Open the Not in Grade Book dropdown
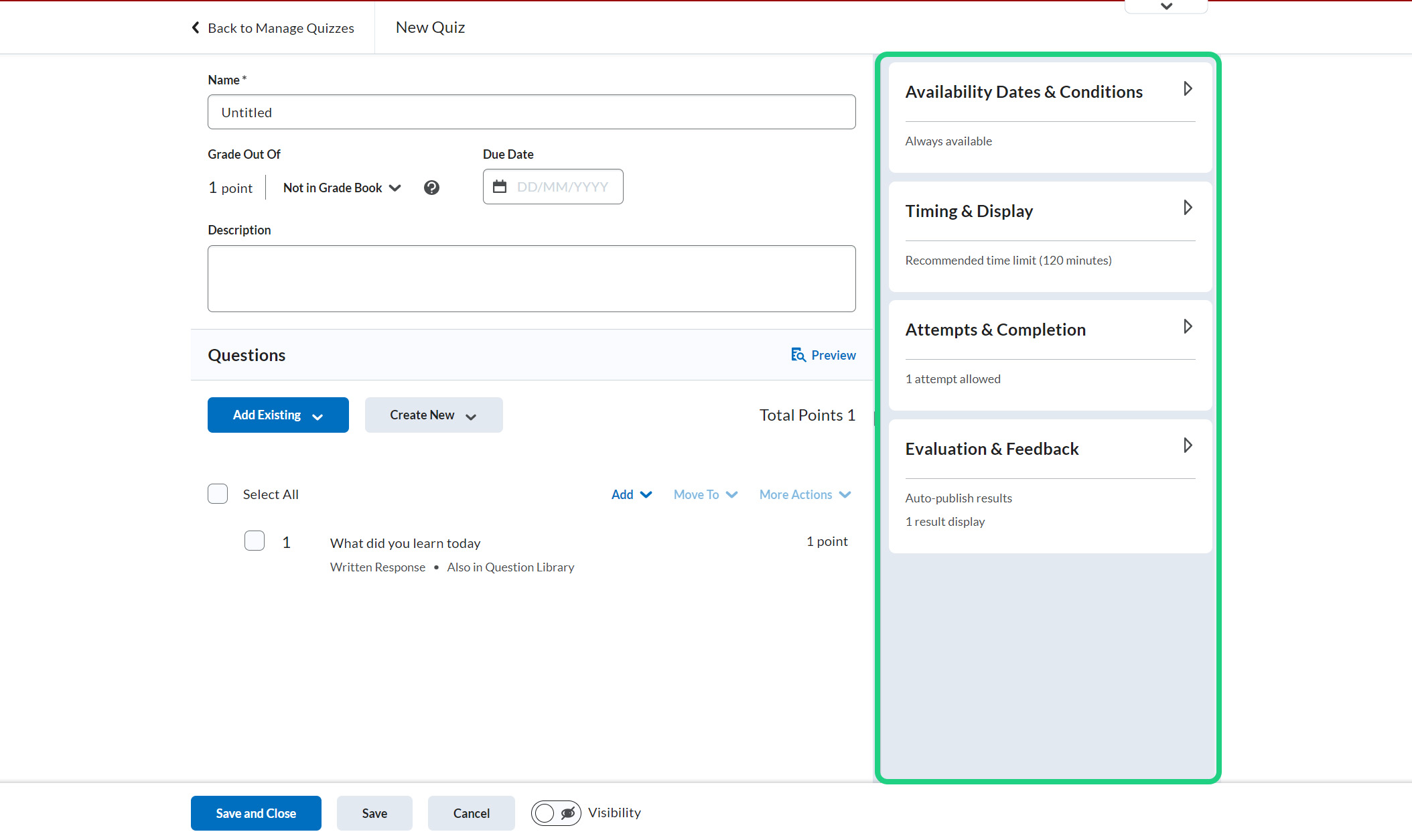The width and height of the screenshot is (1412, 840). coord(342,188)
